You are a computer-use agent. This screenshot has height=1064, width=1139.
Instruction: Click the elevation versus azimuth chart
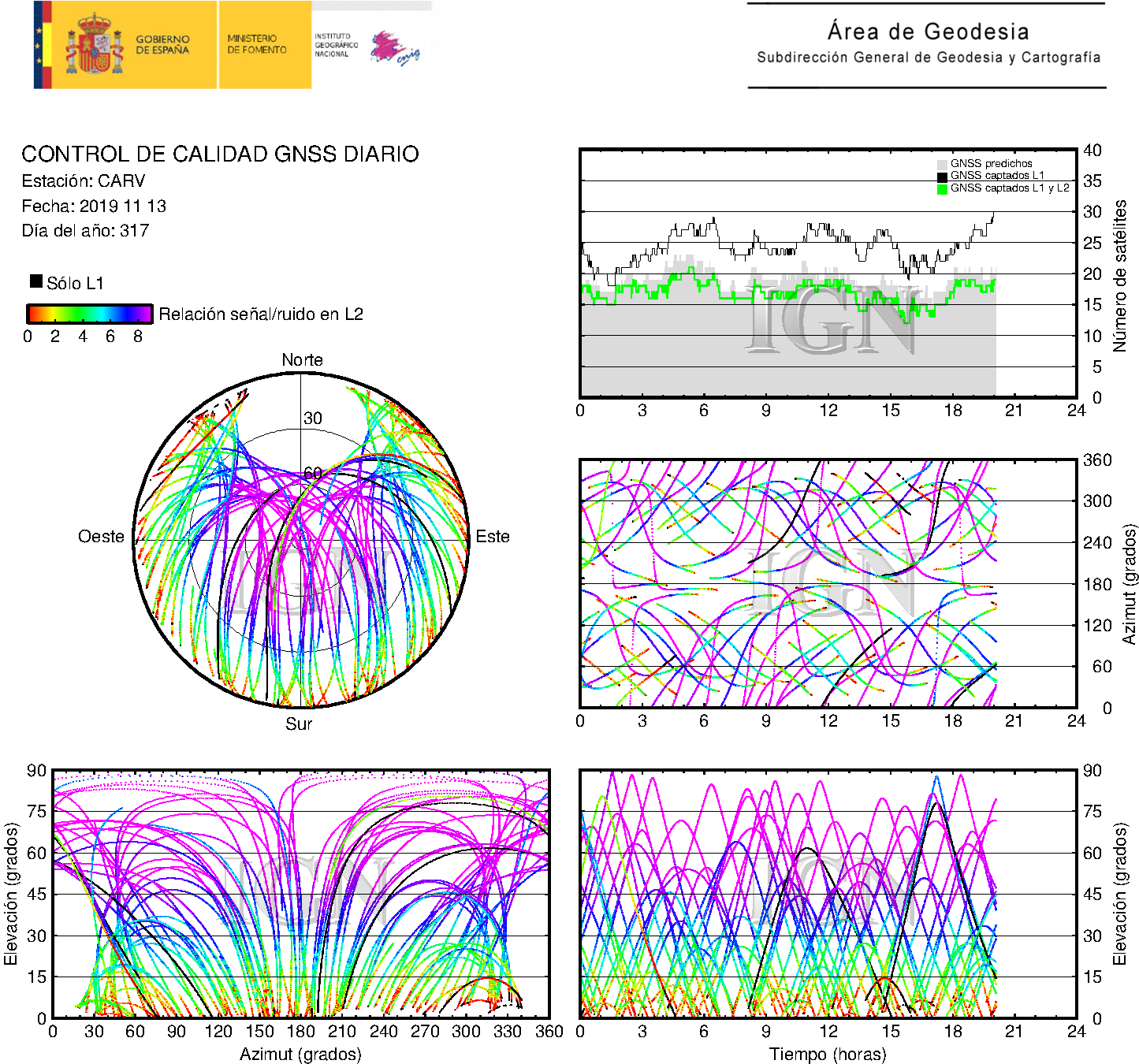coord(301,894)
